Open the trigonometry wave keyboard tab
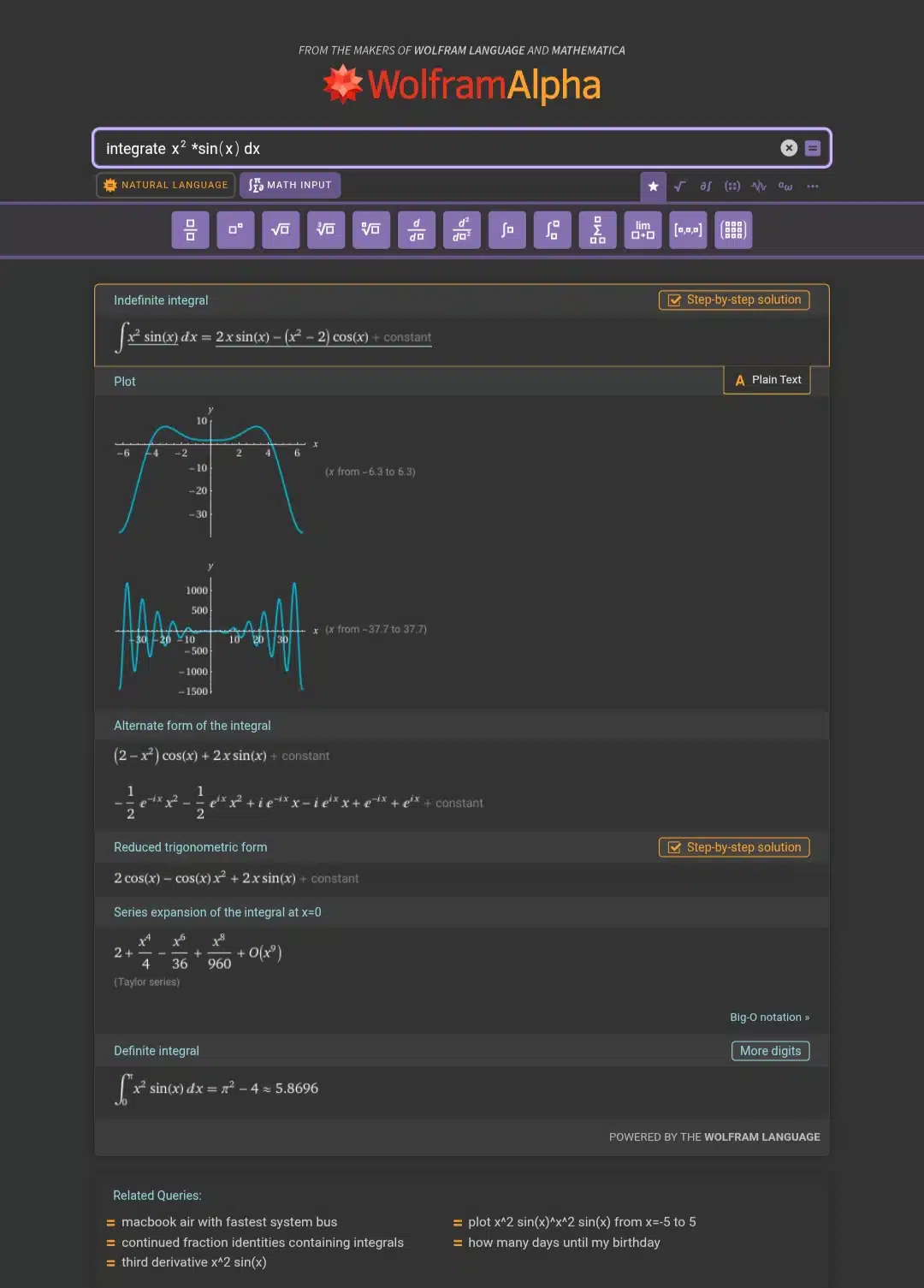This screenshot has height=1288, width=924. pyautogui.click(x=759, y=186)
